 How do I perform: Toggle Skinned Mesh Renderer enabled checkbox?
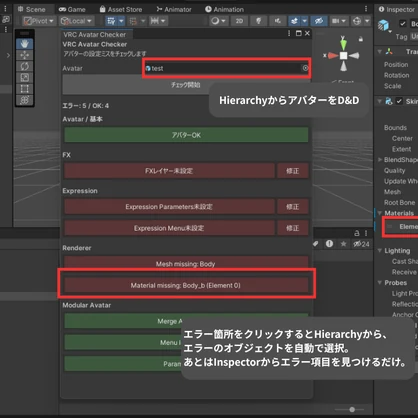399,101
